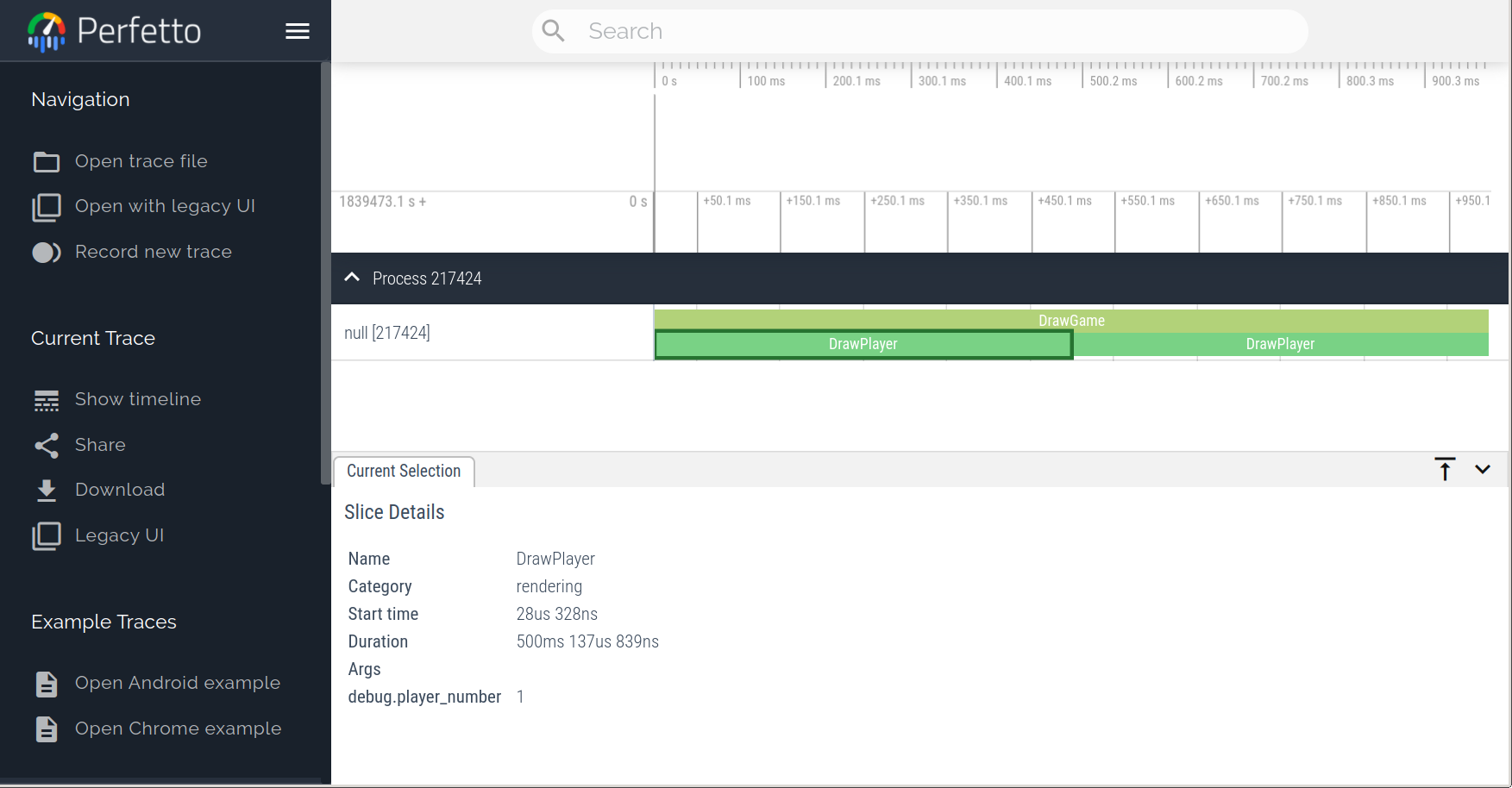The image size is (1512, 788).
Task: Click the search magnifier icon
Action: 553,30
